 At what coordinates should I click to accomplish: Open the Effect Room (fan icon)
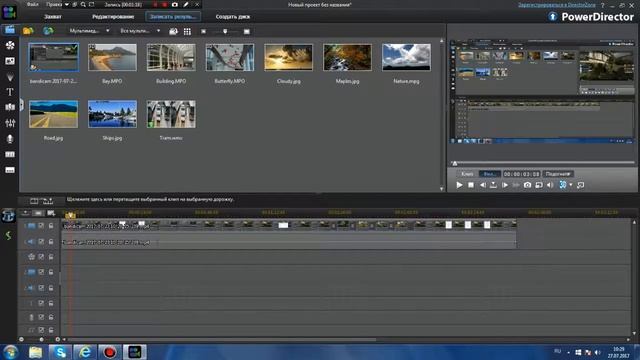[10, 45]
